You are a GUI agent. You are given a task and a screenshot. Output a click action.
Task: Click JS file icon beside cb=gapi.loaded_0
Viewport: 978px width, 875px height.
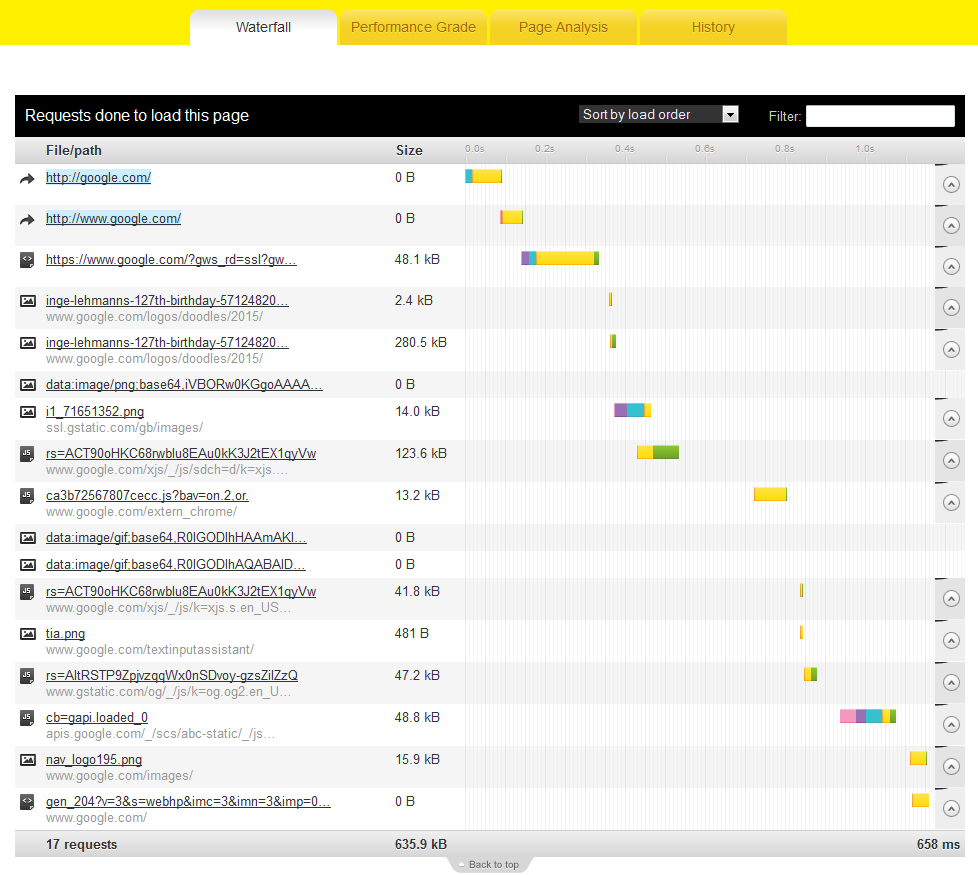click(x=28, y=718)
